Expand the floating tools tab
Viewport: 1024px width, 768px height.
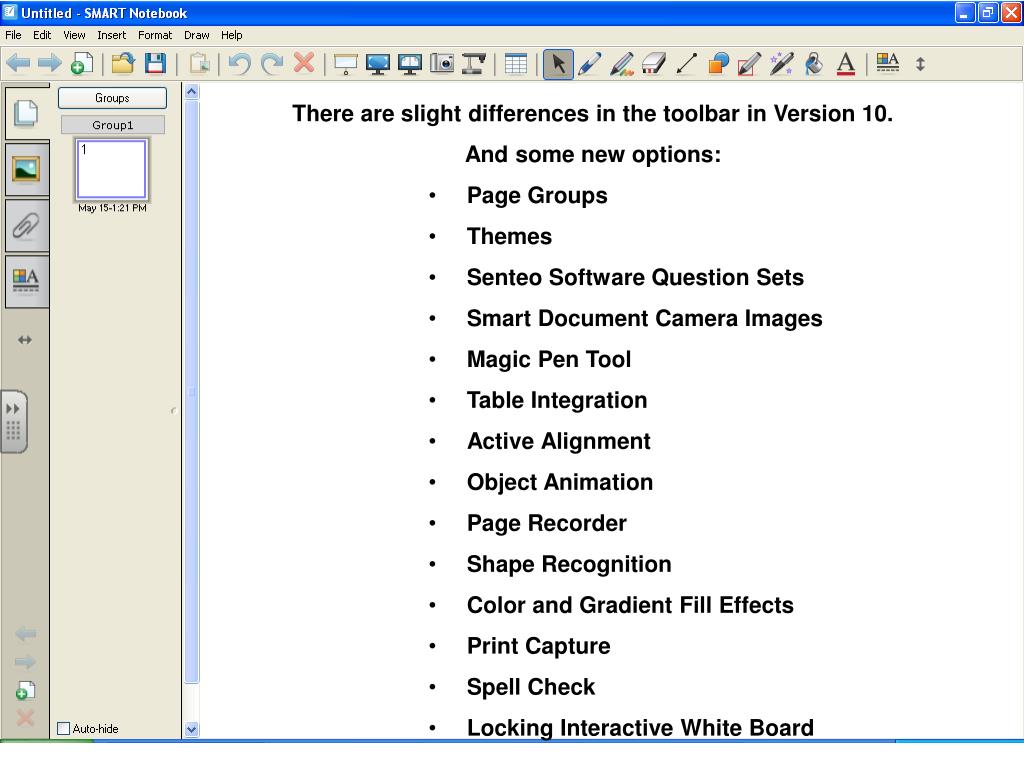14,422
